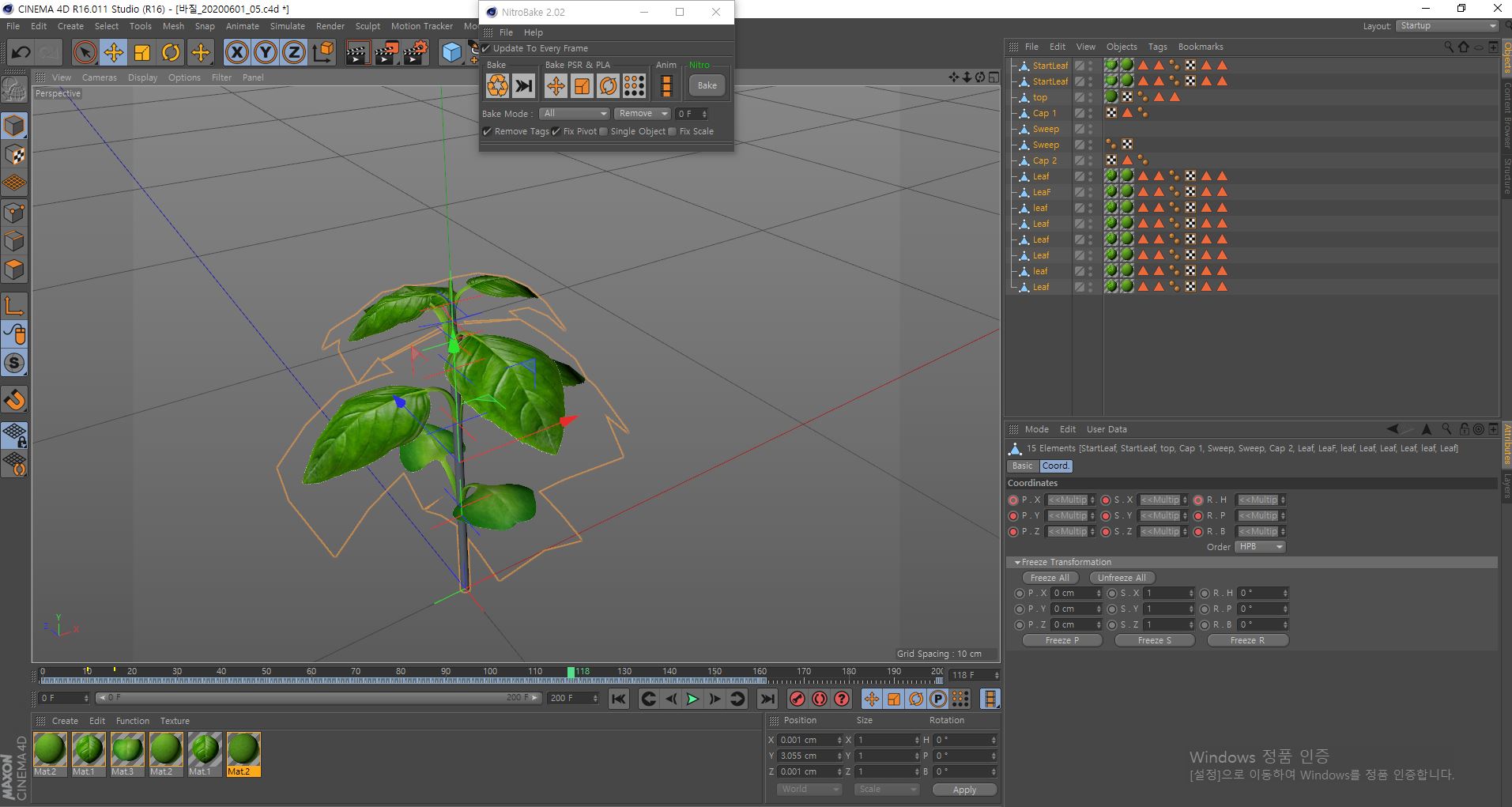Collapse the Freeze Transformation section
This screenshot has width=1512, height=807.
(x=1017, y=562)
